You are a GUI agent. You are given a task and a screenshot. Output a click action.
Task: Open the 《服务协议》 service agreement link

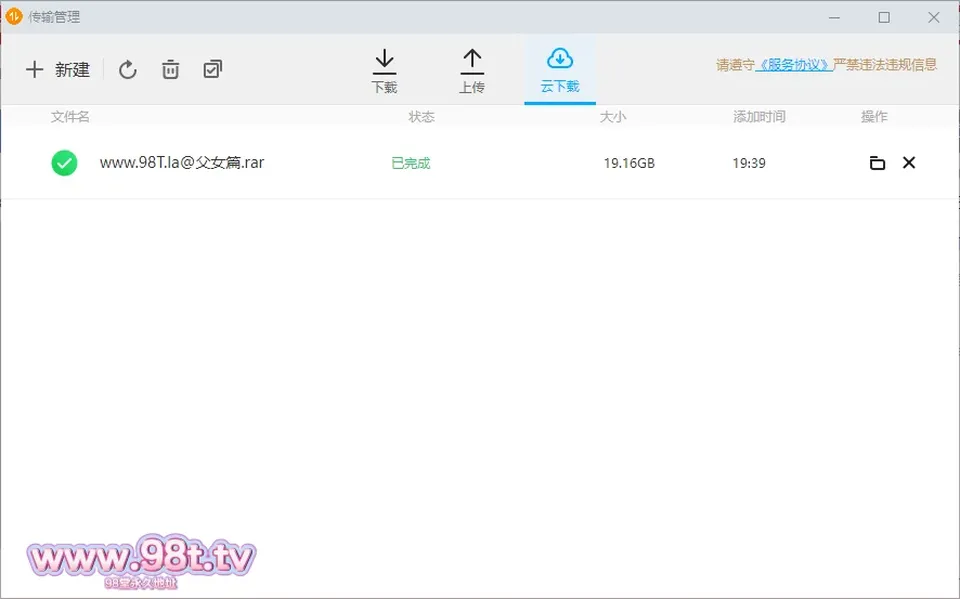793,65
